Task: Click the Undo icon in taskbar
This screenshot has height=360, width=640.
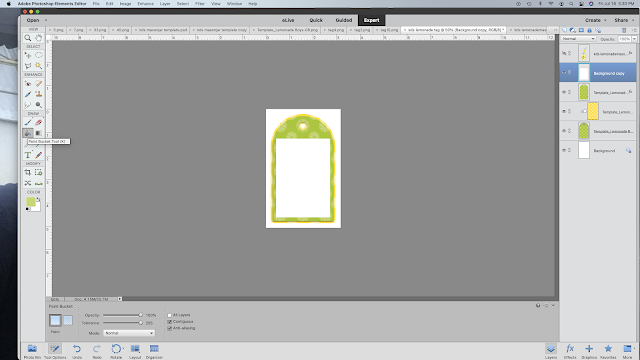Action: 77,351
